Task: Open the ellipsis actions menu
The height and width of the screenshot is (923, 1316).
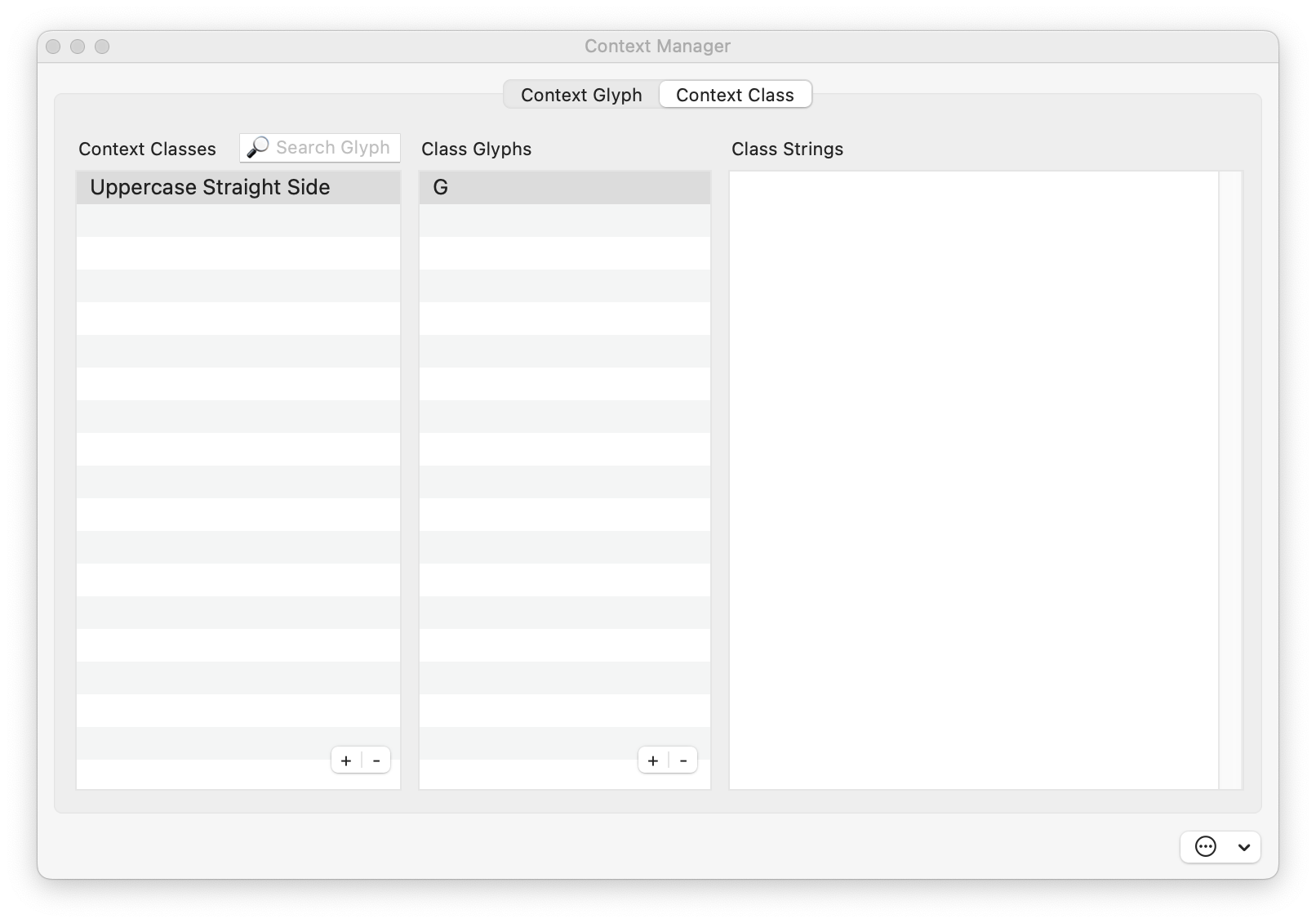Action: 1206,847
